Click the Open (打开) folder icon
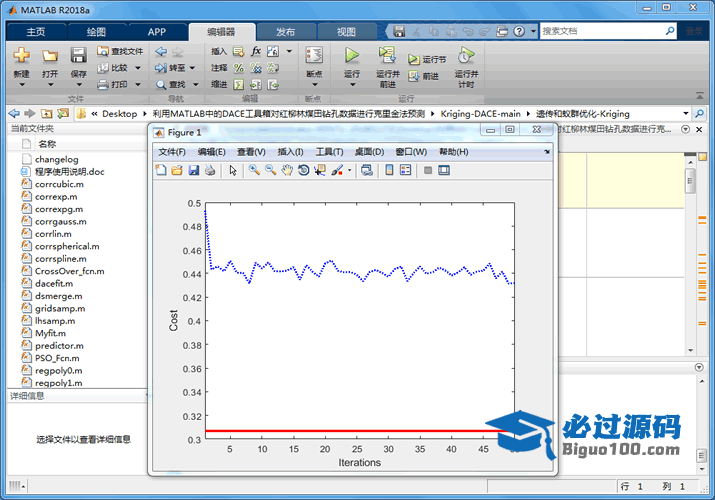The height and width of the screenshot is (500, 715). 50,56
